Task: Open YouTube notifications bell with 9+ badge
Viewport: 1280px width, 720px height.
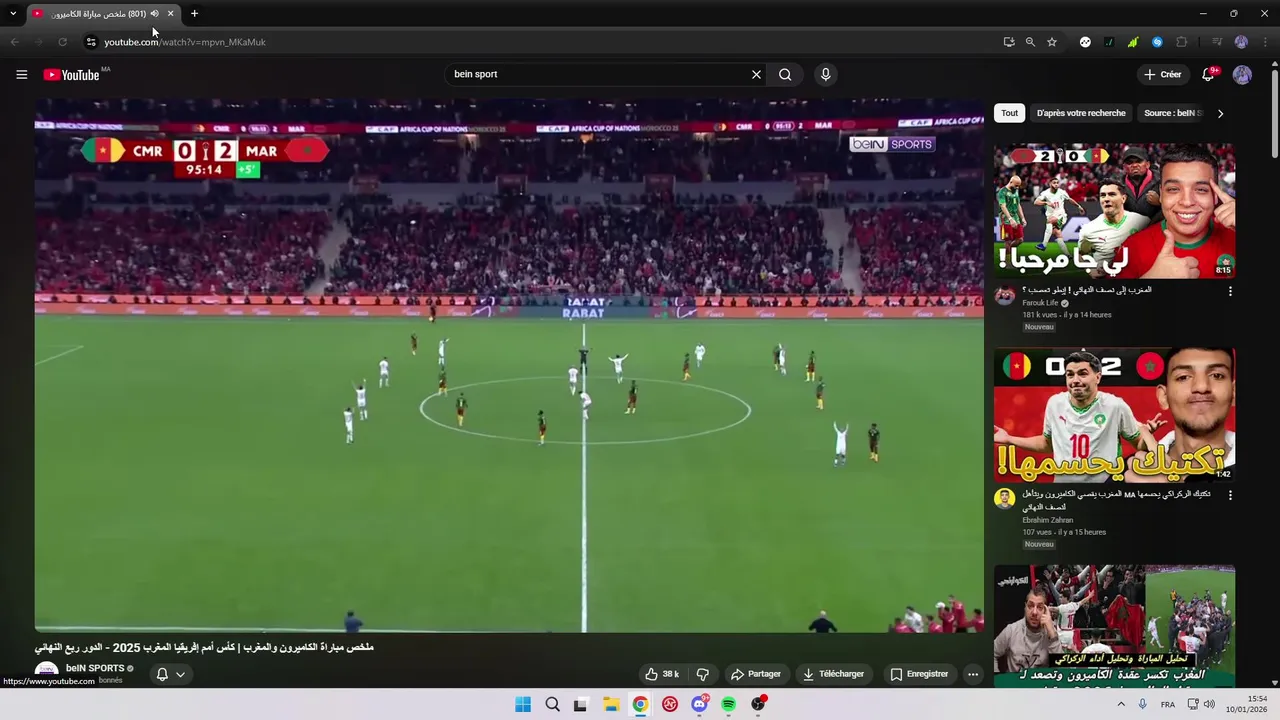Action: coord(1208,74)
